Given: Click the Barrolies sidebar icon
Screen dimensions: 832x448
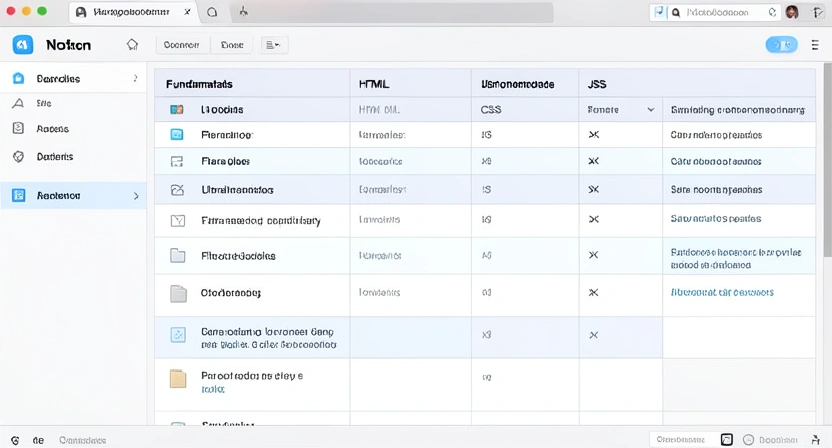Looking at the screenshot, I should click(18, 79).
